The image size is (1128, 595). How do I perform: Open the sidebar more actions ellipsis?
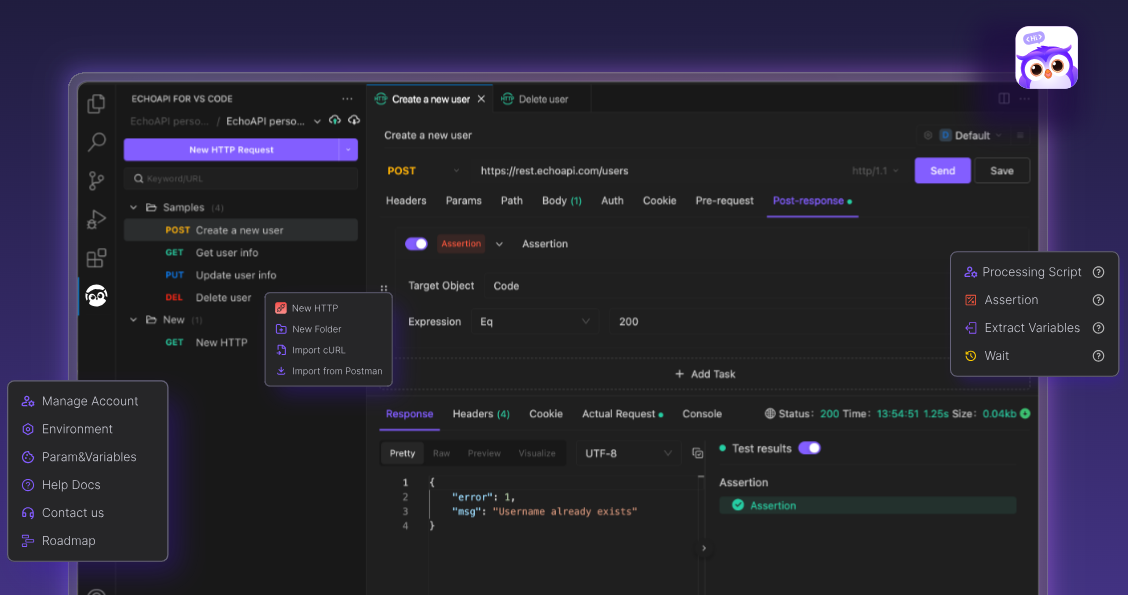pos(347,99)
